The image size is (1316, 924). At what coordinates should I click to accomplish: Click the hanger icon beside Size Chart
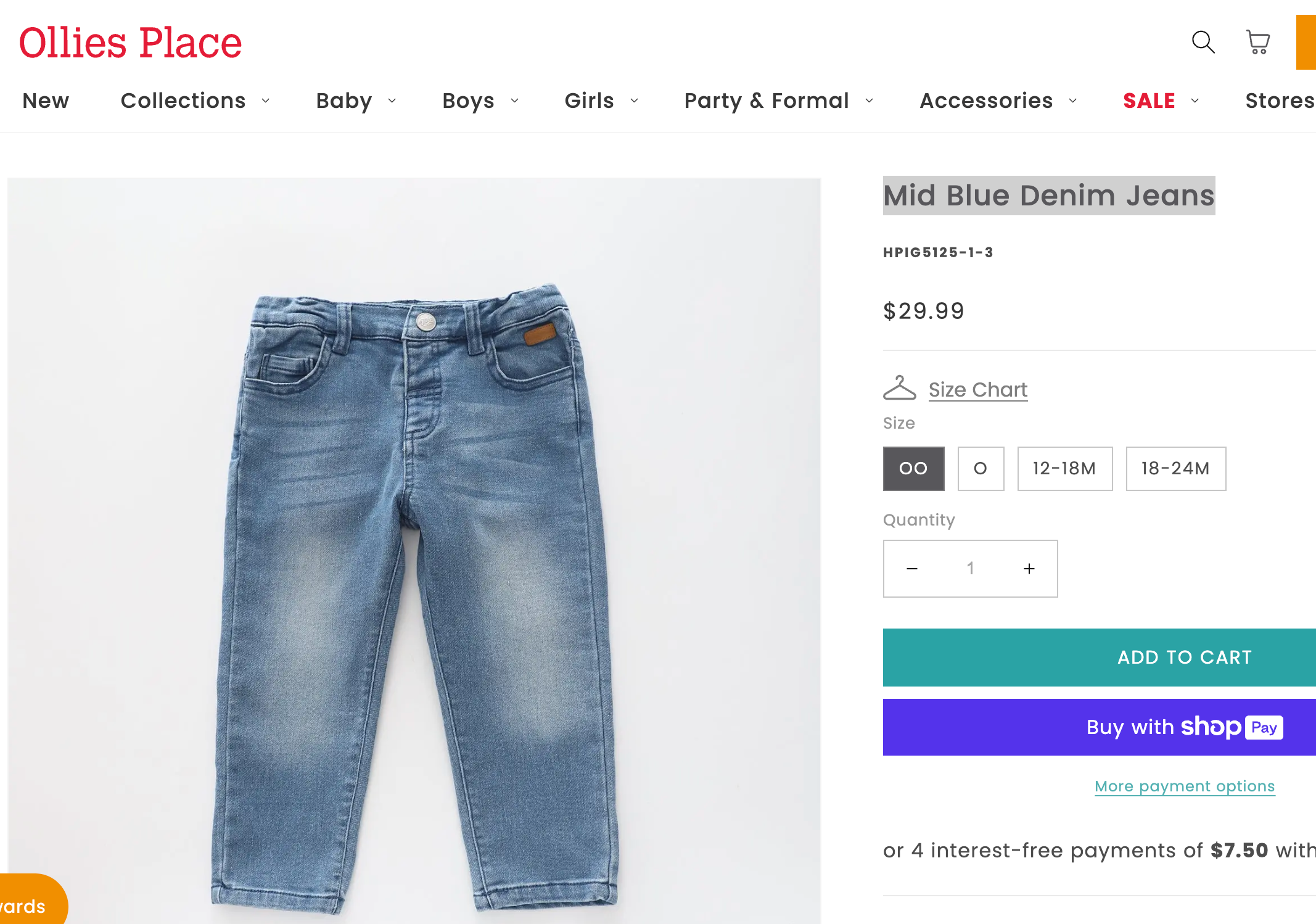pos(899,389)
